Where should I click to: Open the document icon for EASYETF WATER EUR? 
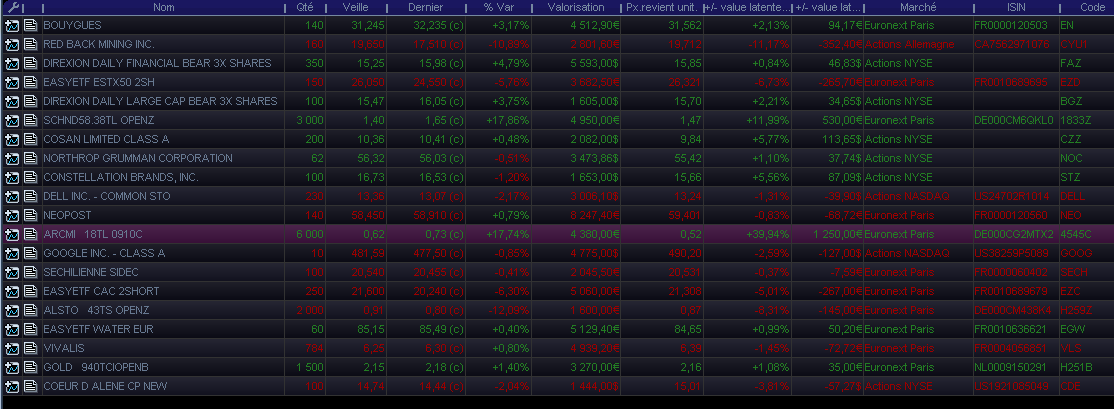point(30,329)
